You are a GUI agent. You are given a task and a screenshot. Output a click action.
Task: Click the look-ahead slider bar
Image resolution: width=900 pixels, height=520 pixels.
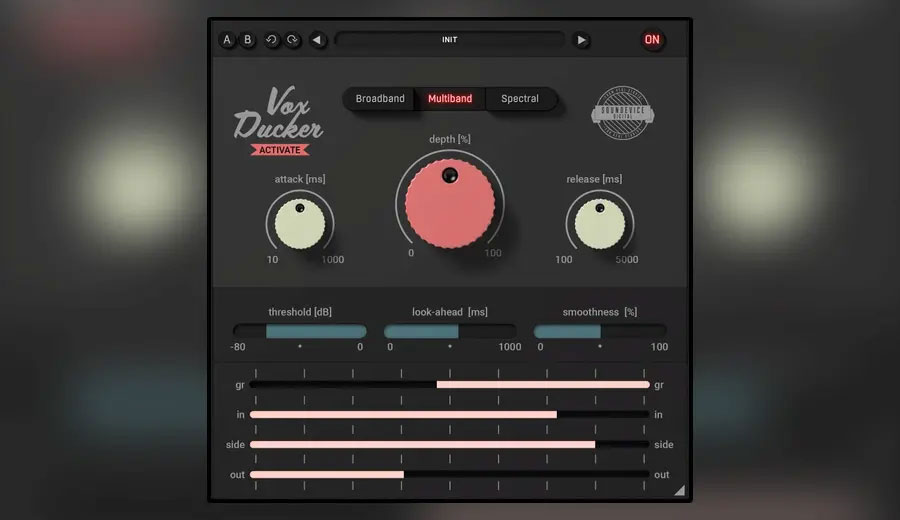(450, 331)
